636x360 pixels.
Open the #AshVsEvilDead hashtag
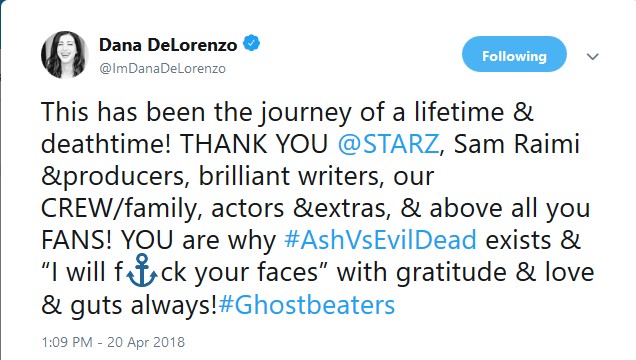coord(380,240)
